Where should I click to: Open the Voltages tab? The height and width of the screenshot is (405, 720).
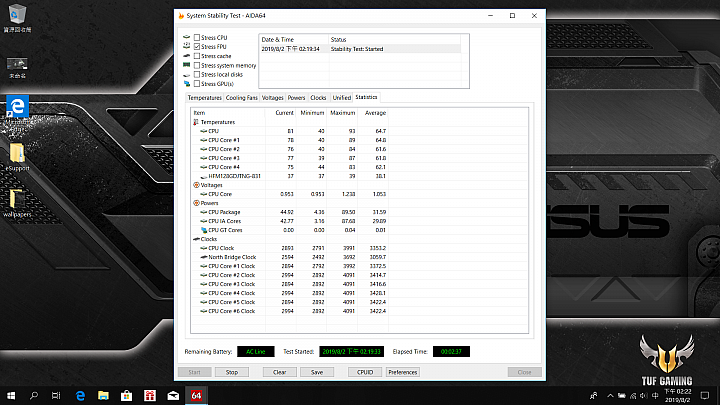coord(273,98)
